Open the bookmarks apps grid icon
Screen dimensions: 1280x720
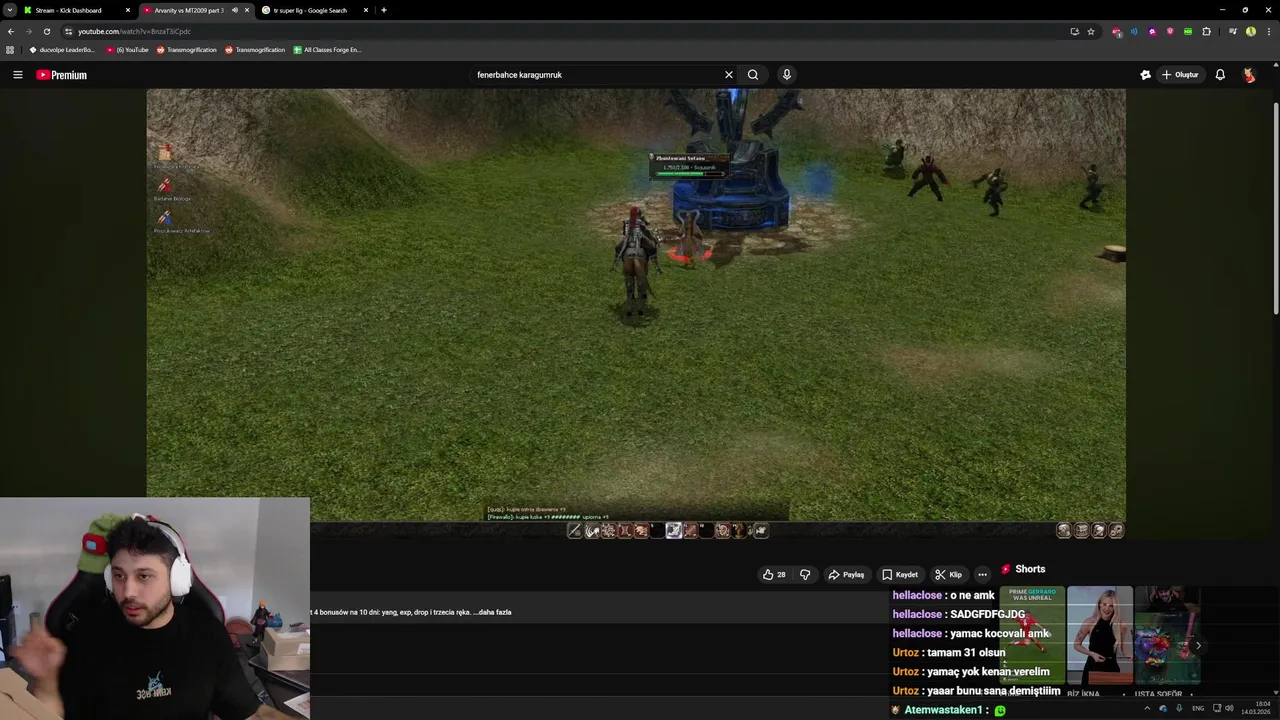coord(10,50)
